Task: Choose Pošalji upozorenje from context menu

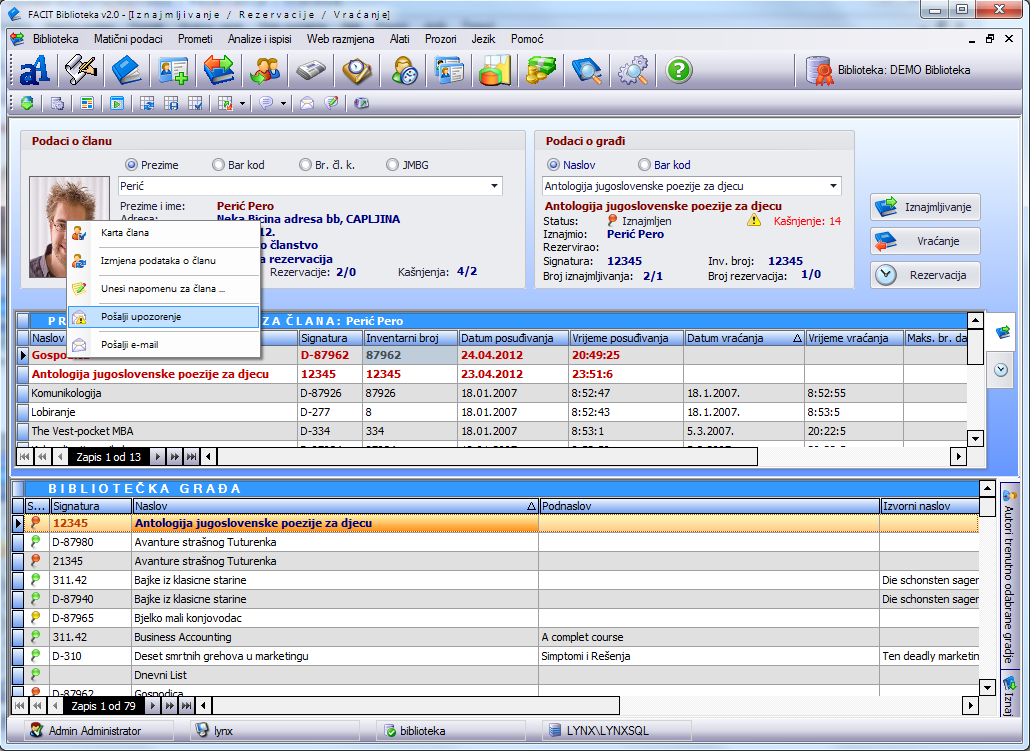Action: tap(141, 316)
